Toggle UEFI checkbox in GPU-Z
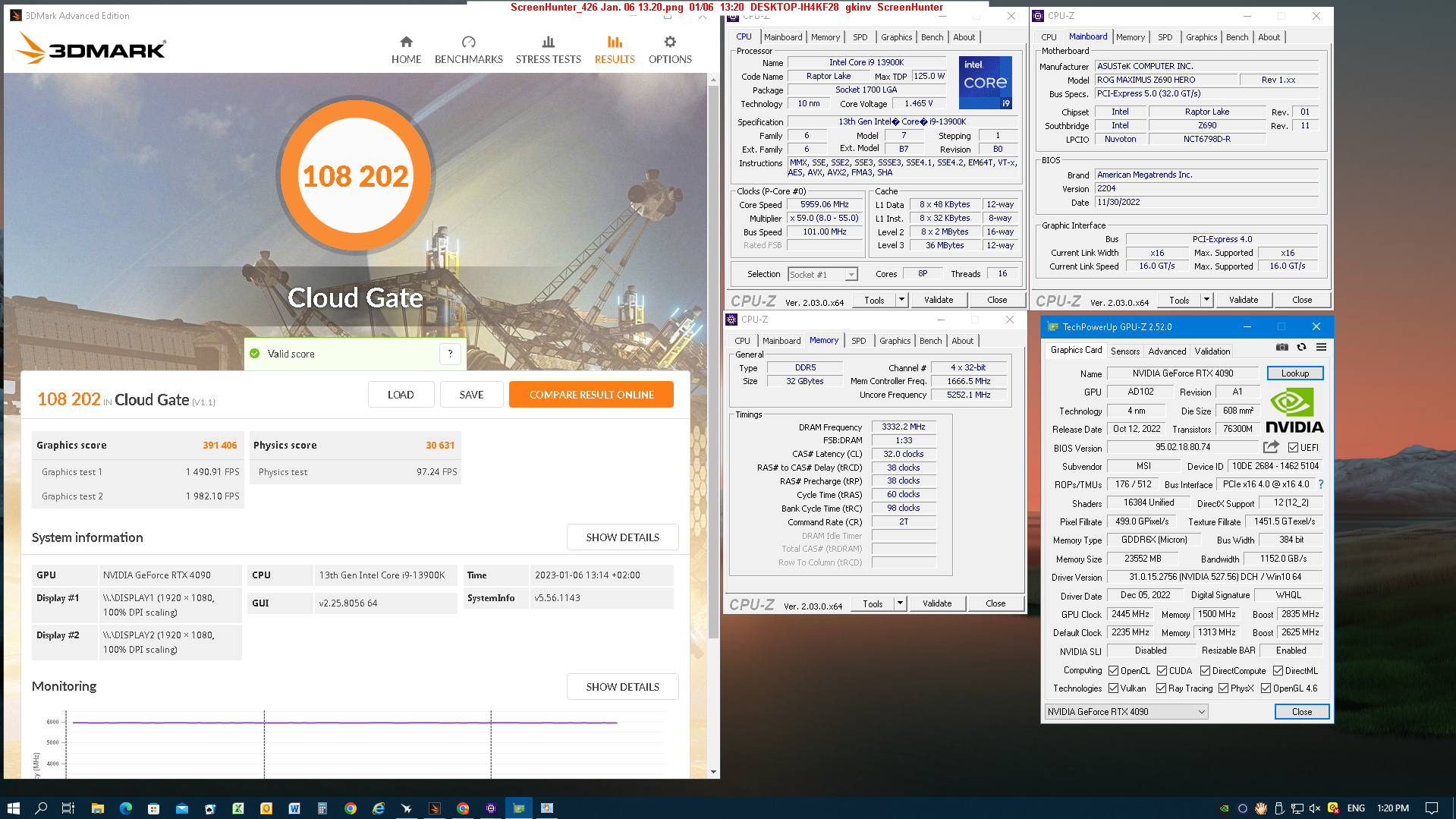This screenshot has width=1456, height=819. pos(1293,448)
